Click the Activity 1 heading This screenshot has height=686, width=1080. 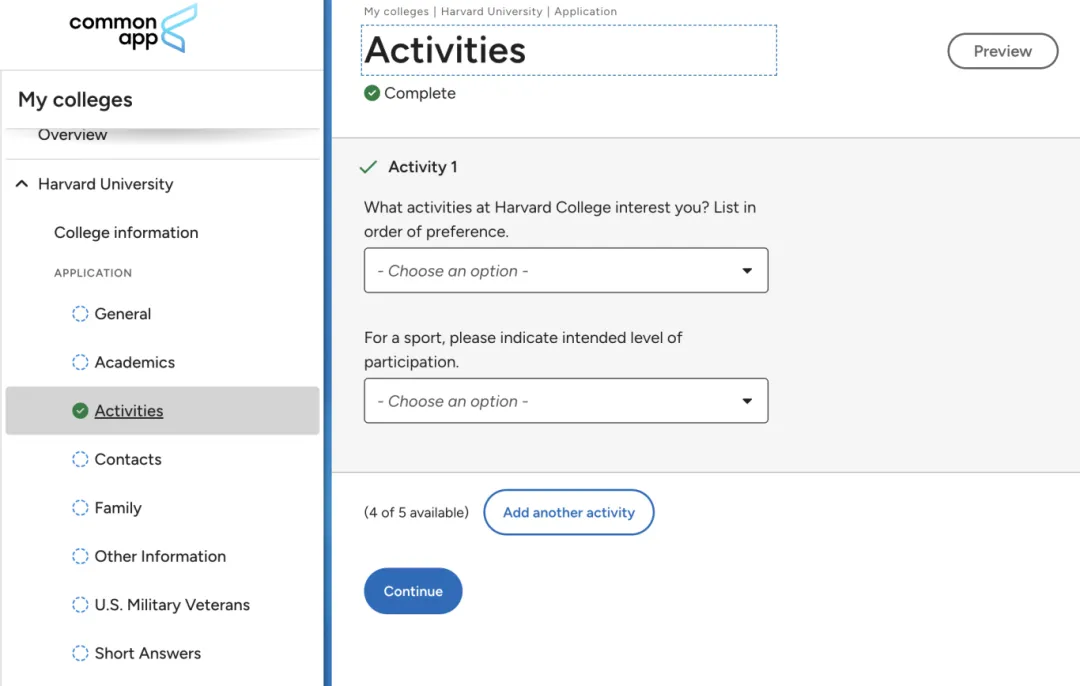(422, 167)
